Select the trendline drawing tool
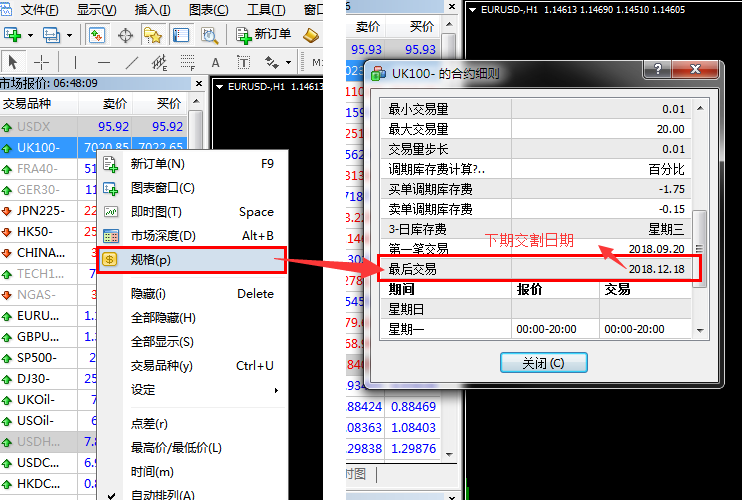The width and height of the screenshot is (742, 500). [131, 62]
